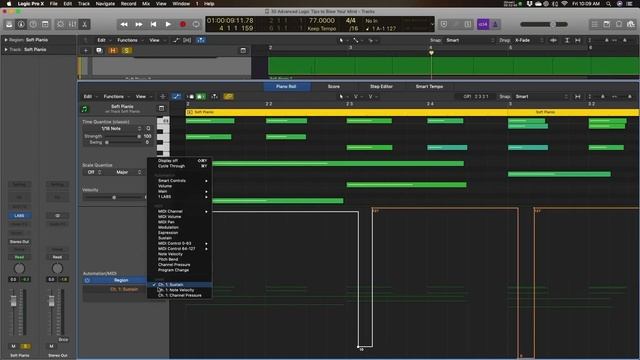Open the macOS Spotlight search icon
640x360 pixels.
point(609,4)
